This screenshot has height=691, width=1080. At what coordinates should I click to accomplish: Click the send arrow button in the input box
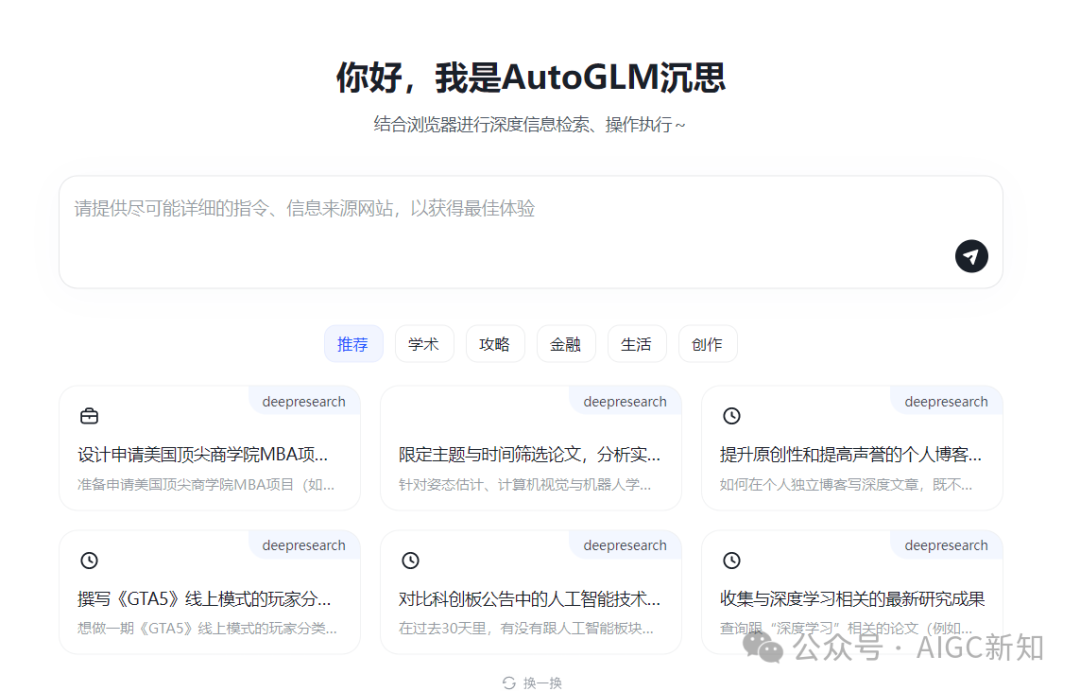[x=971, y=256]
